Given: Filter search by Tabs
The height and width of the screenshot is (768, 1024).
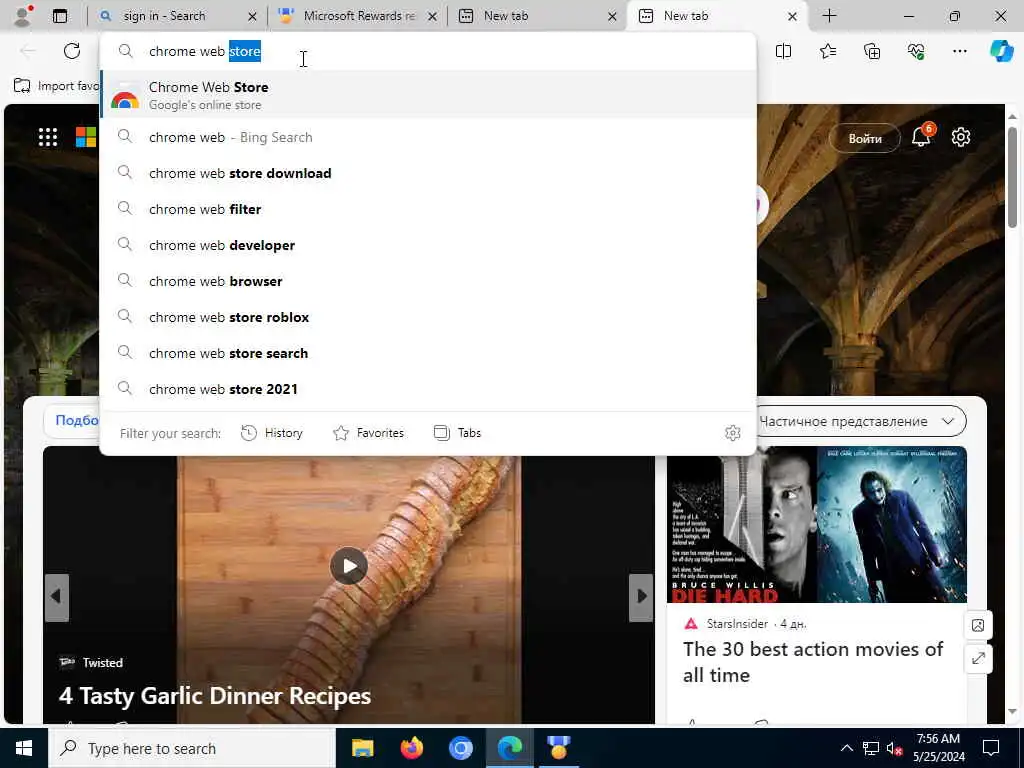Looking at the screenshot, I should 457,433.
